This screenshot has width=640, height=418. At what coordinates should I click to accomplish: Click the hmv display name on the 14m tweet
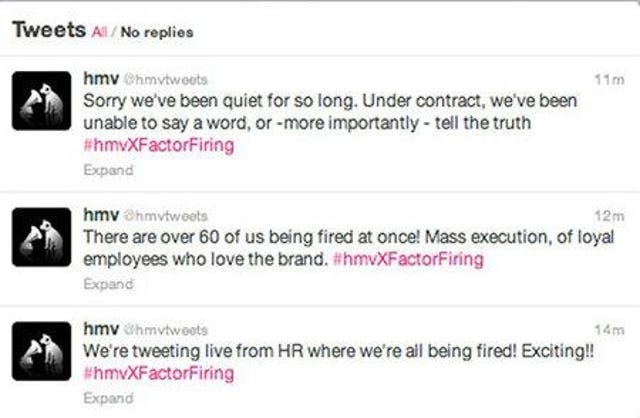[x=101, y=328]
